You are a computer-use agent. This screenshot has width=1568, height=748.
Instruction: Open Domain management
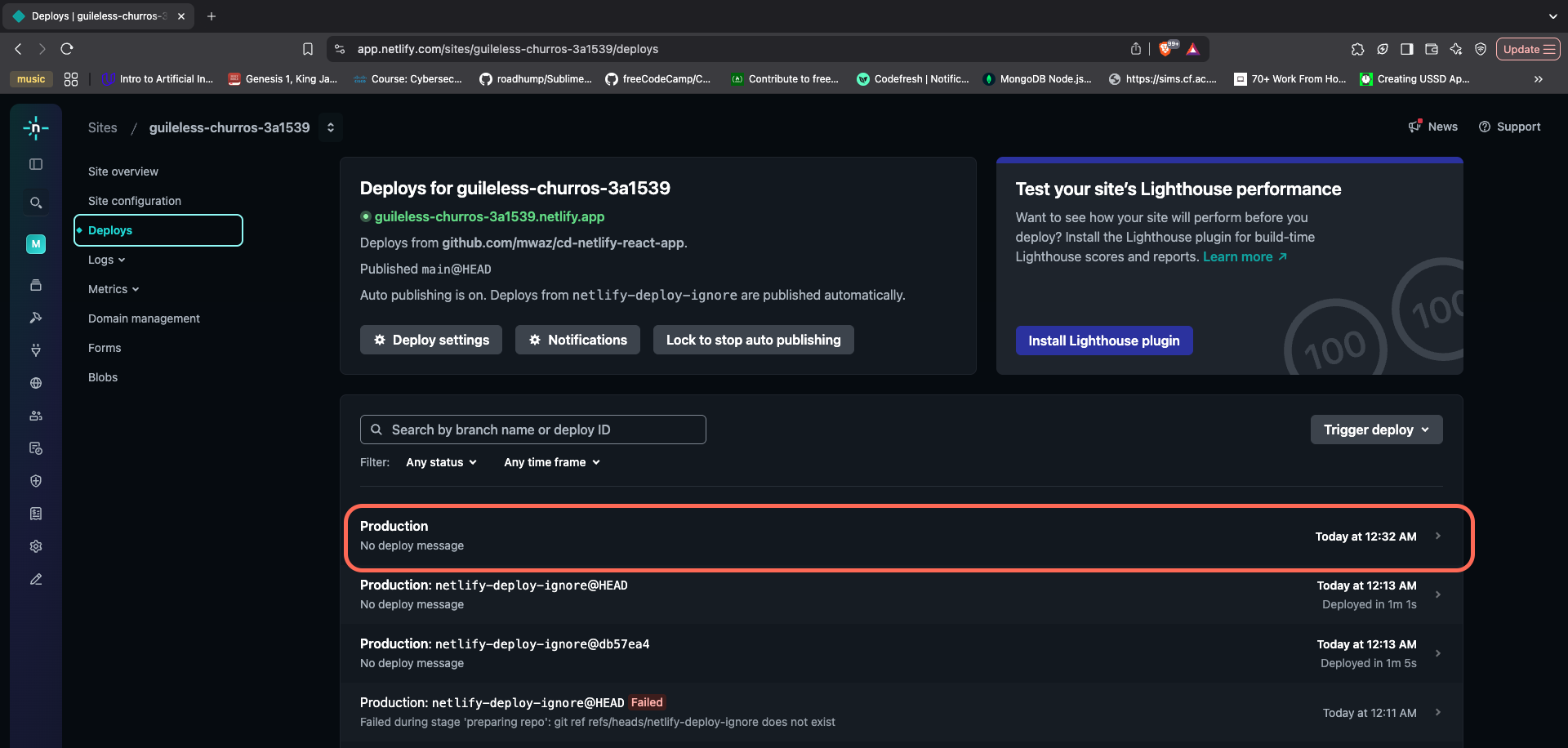(144, 318)
